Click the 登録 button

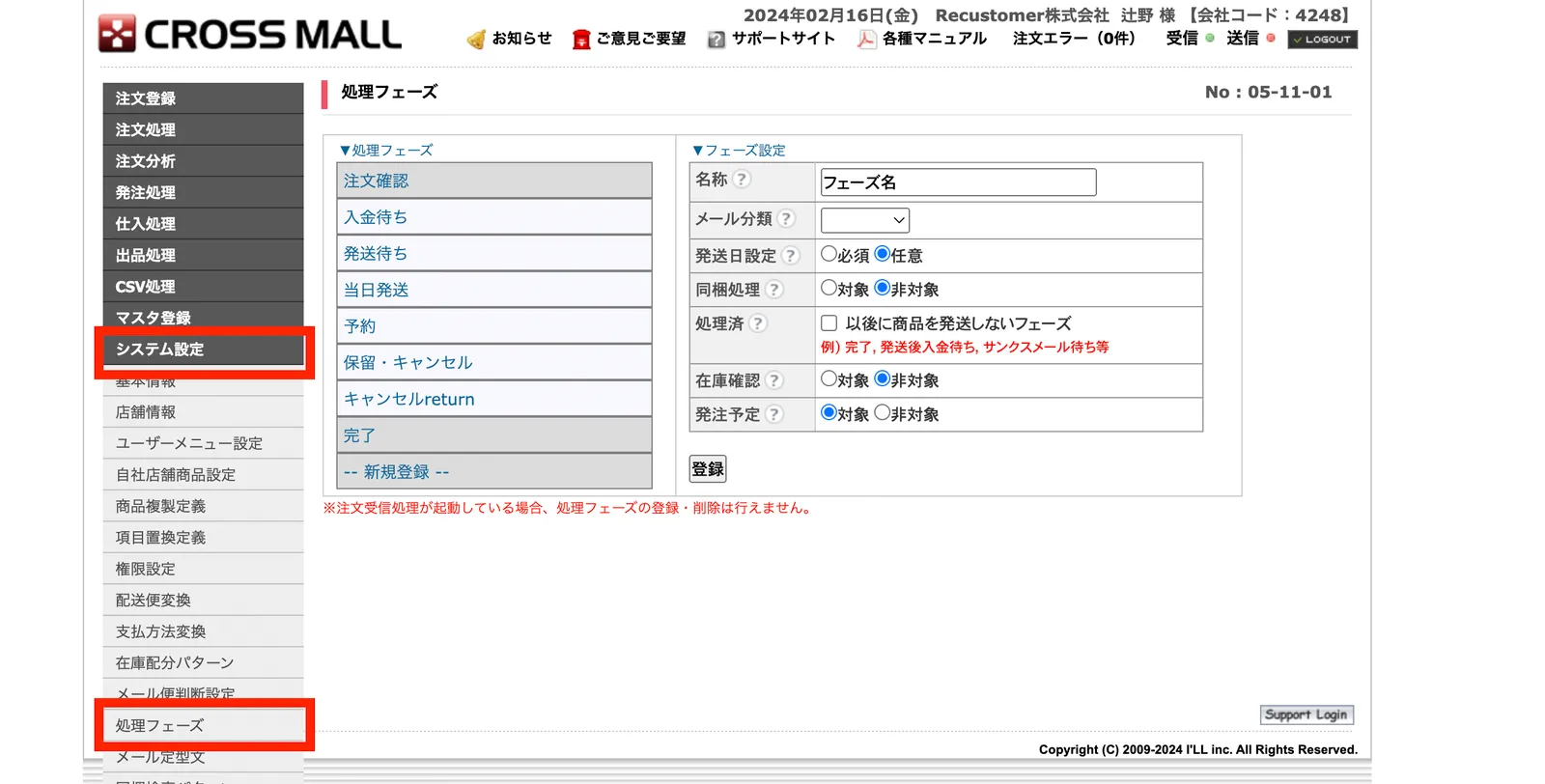click(x=708, y=469)
